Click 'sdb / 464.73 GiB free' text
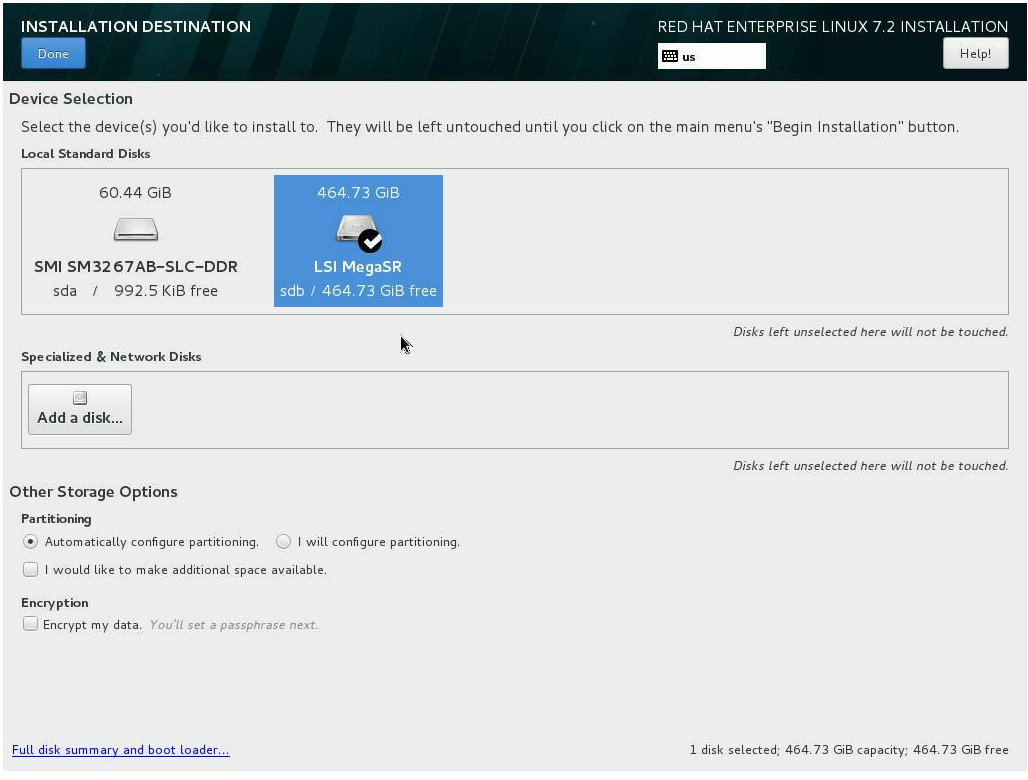 click(358, 291)
